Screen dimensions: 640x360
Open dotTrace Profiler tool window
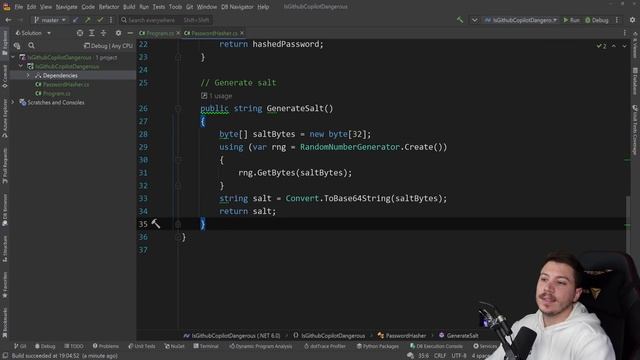pyautogui.click(x=325, y=346)
